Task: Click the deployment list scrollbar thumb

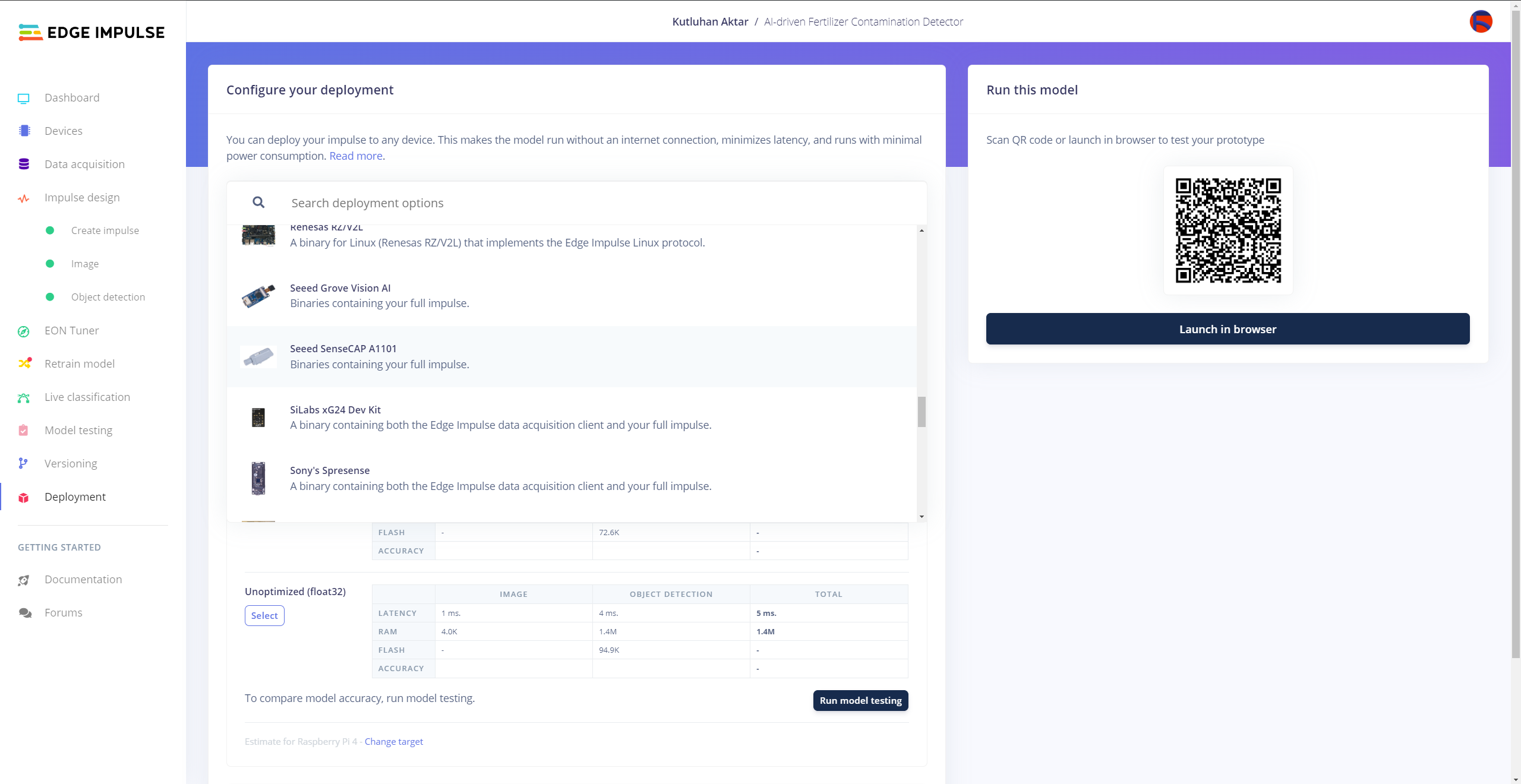Action: (x=922, y=411)
